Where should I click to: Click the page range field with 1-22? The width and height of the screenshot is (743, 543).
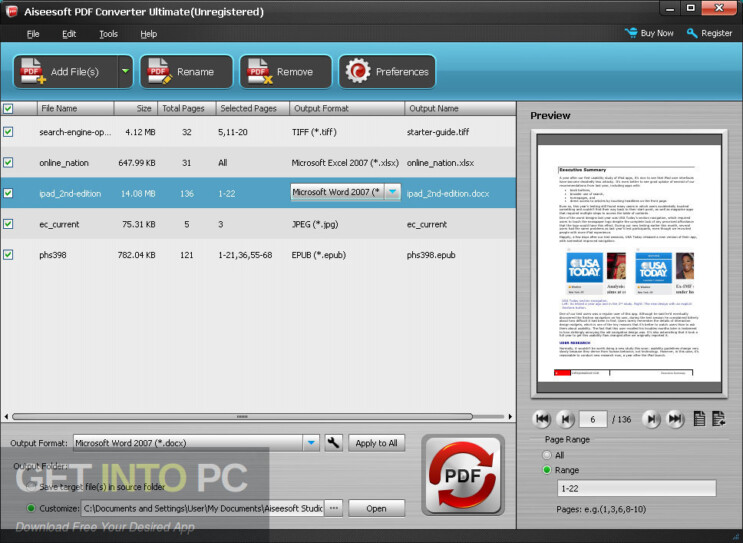[x=636, y=488]
